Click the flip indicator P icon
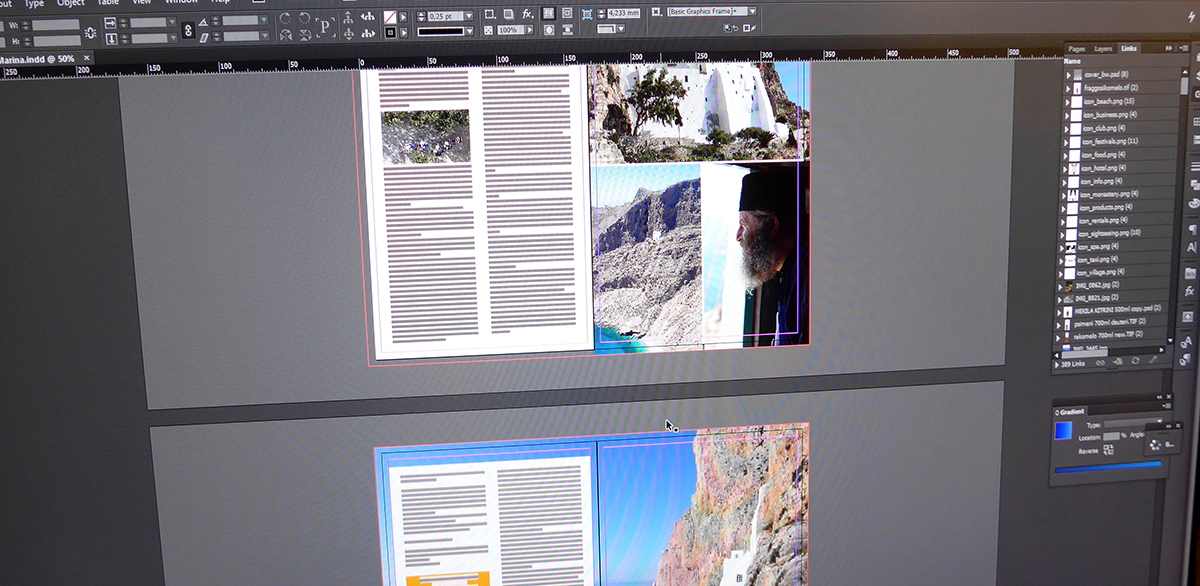The width and height of the screenshot is (1200, 586). tap(325, 26)
